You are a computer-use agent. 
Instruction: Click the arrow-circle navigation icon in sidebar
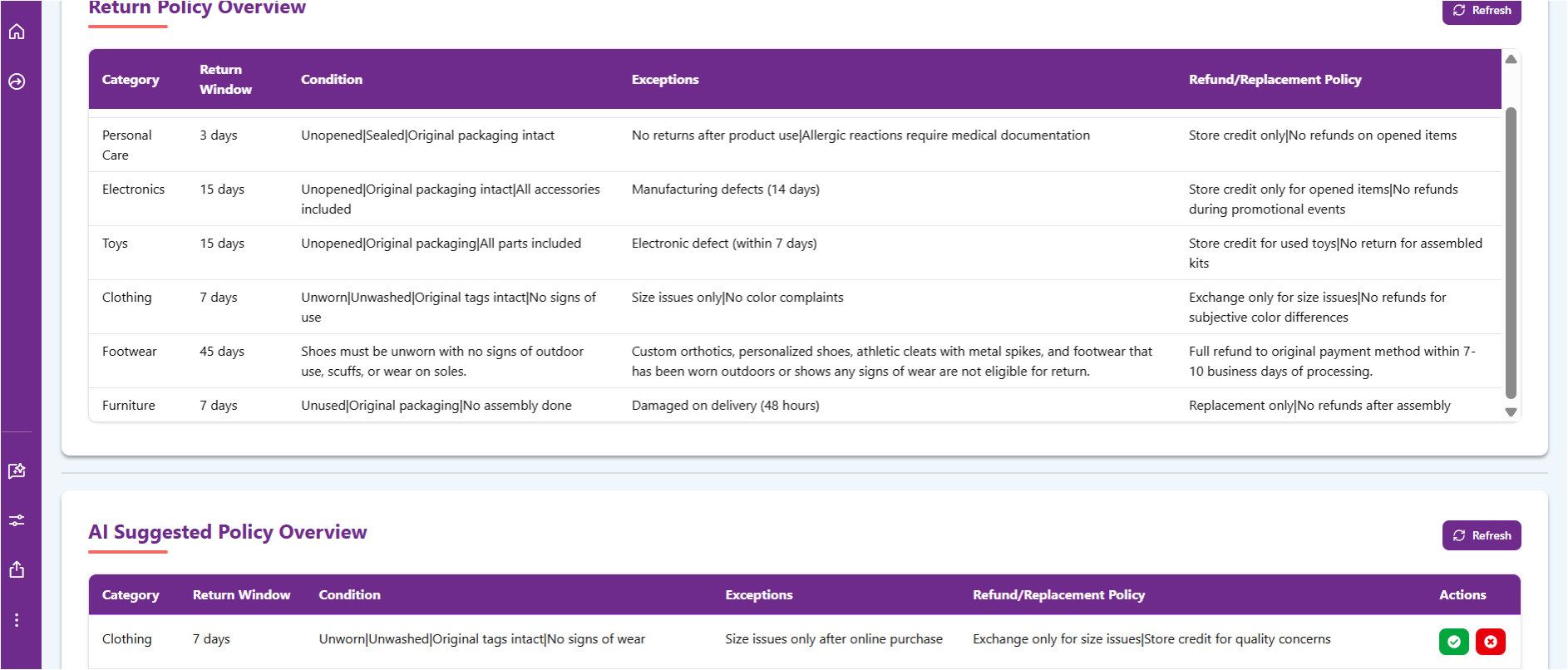[x=17, y=81]
